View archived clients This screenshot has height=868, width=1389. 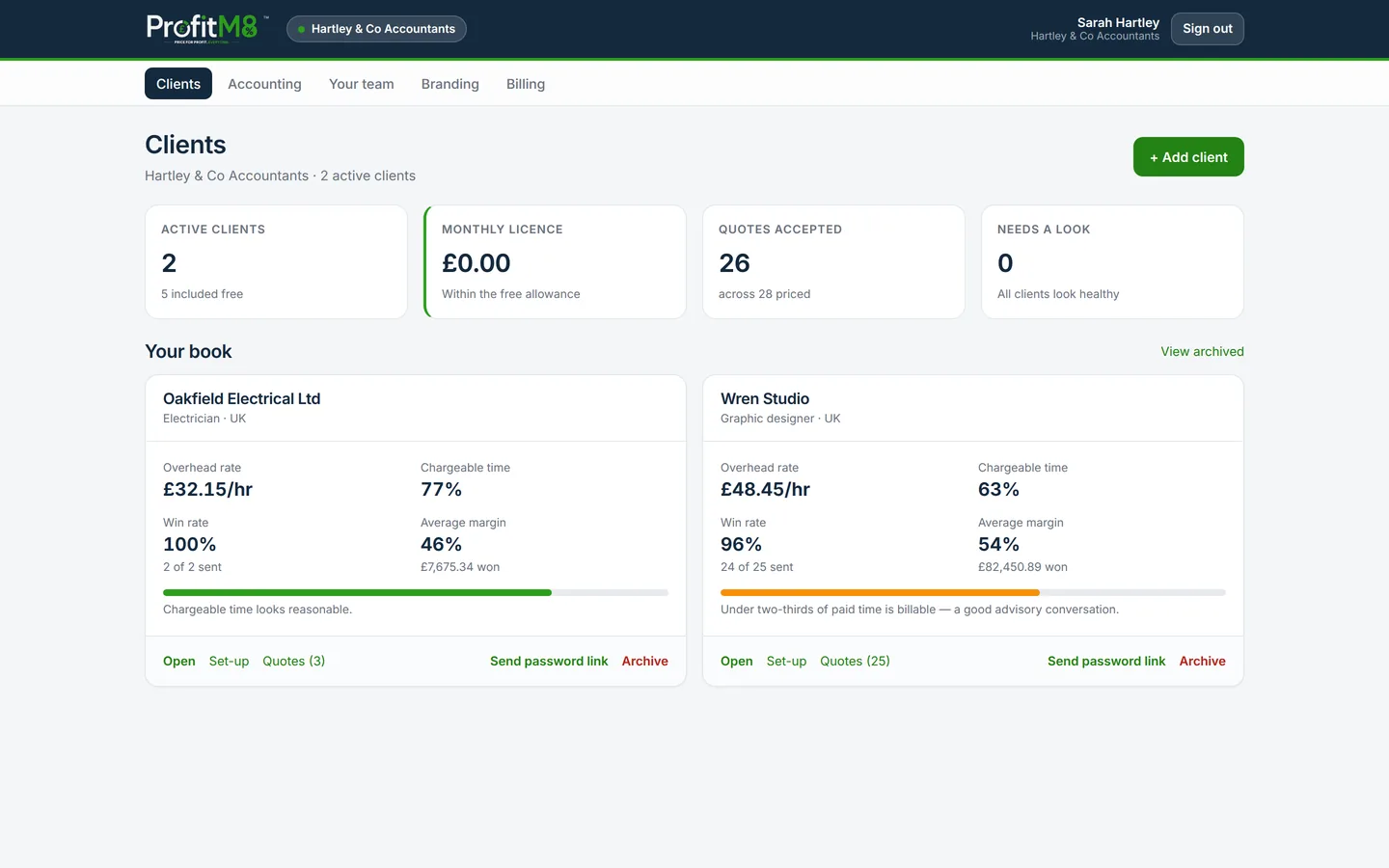click(1202, 351)
